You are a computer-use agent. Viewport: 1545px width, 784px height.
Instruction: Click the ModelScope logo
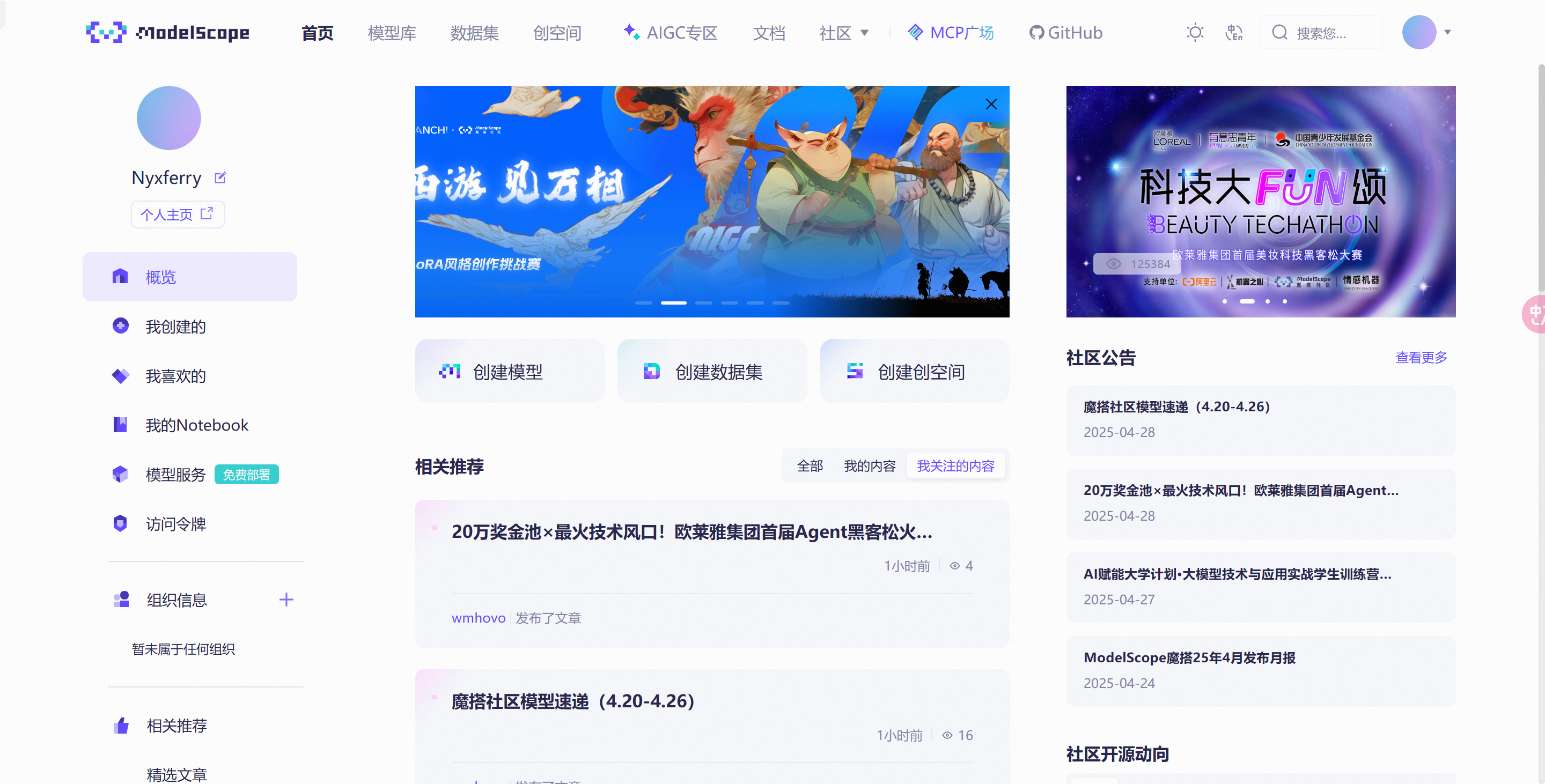[x=167, y=32]
